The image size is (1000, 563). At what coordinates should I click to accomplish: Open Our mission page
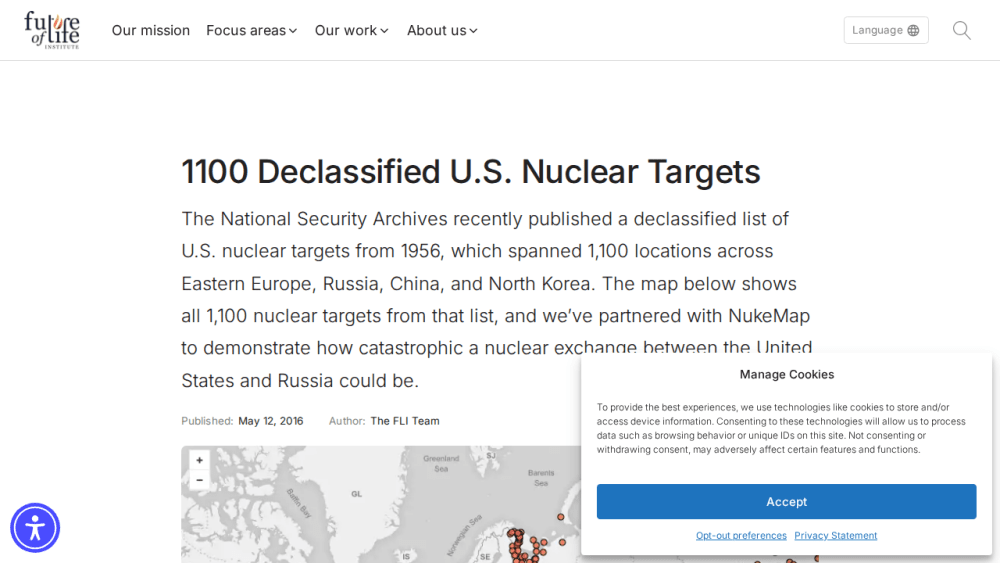(151, 31)
